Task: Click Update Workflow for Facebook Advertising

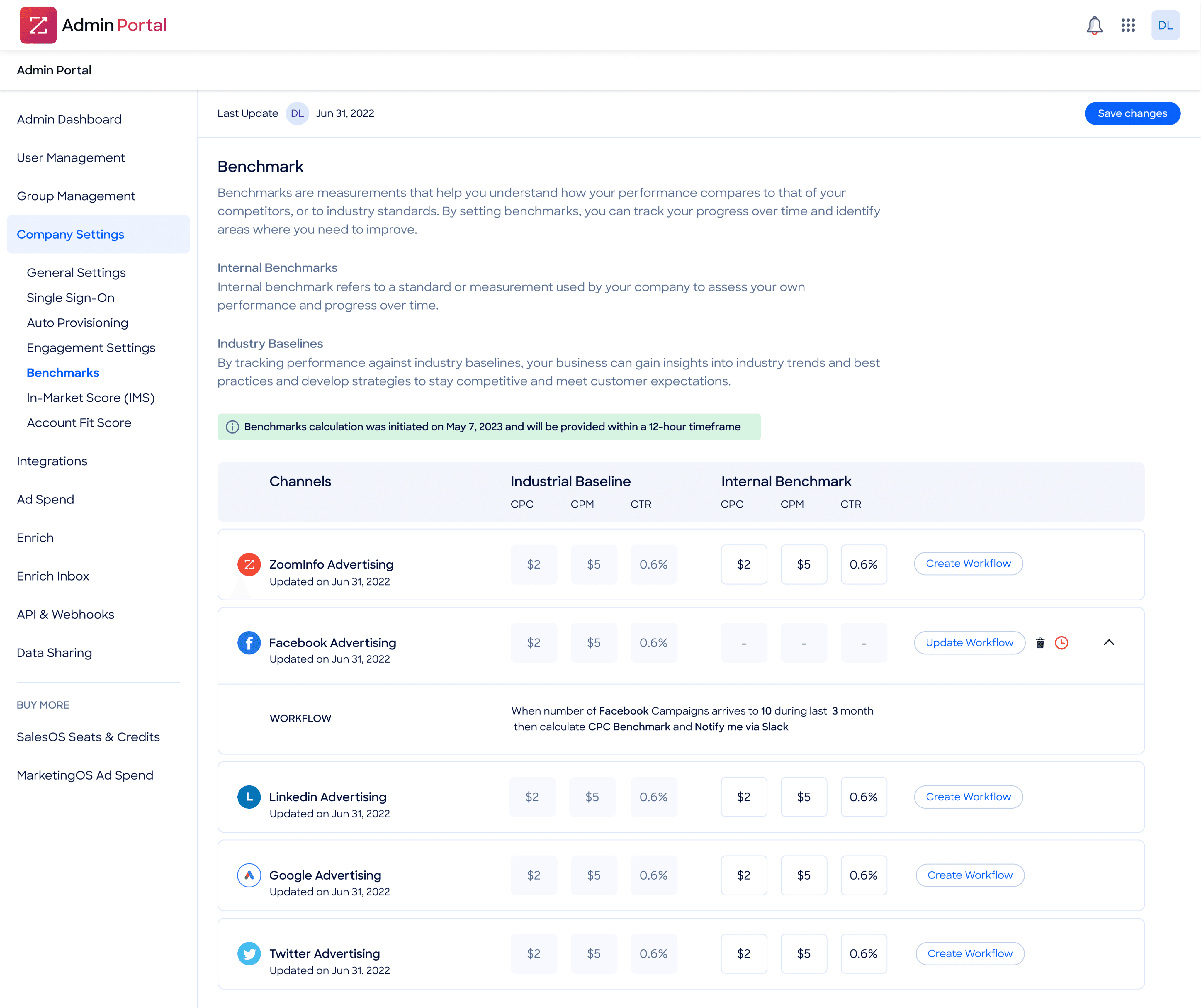Action: click(x=969, y=642)
